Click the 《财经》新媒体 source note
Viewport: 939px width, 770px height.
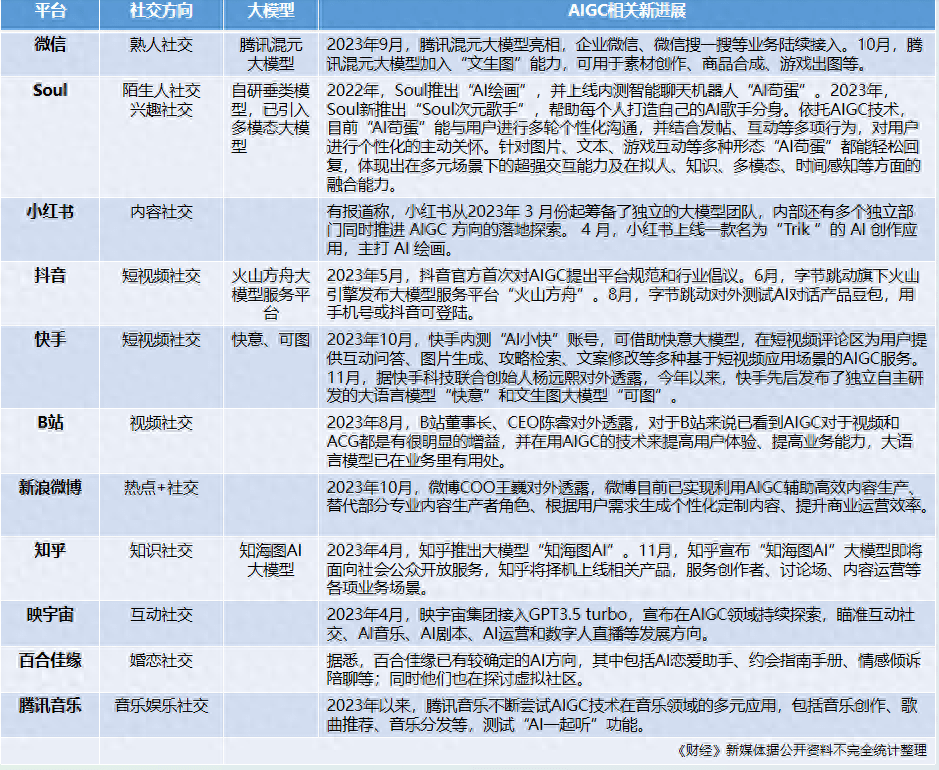(802, 750)
